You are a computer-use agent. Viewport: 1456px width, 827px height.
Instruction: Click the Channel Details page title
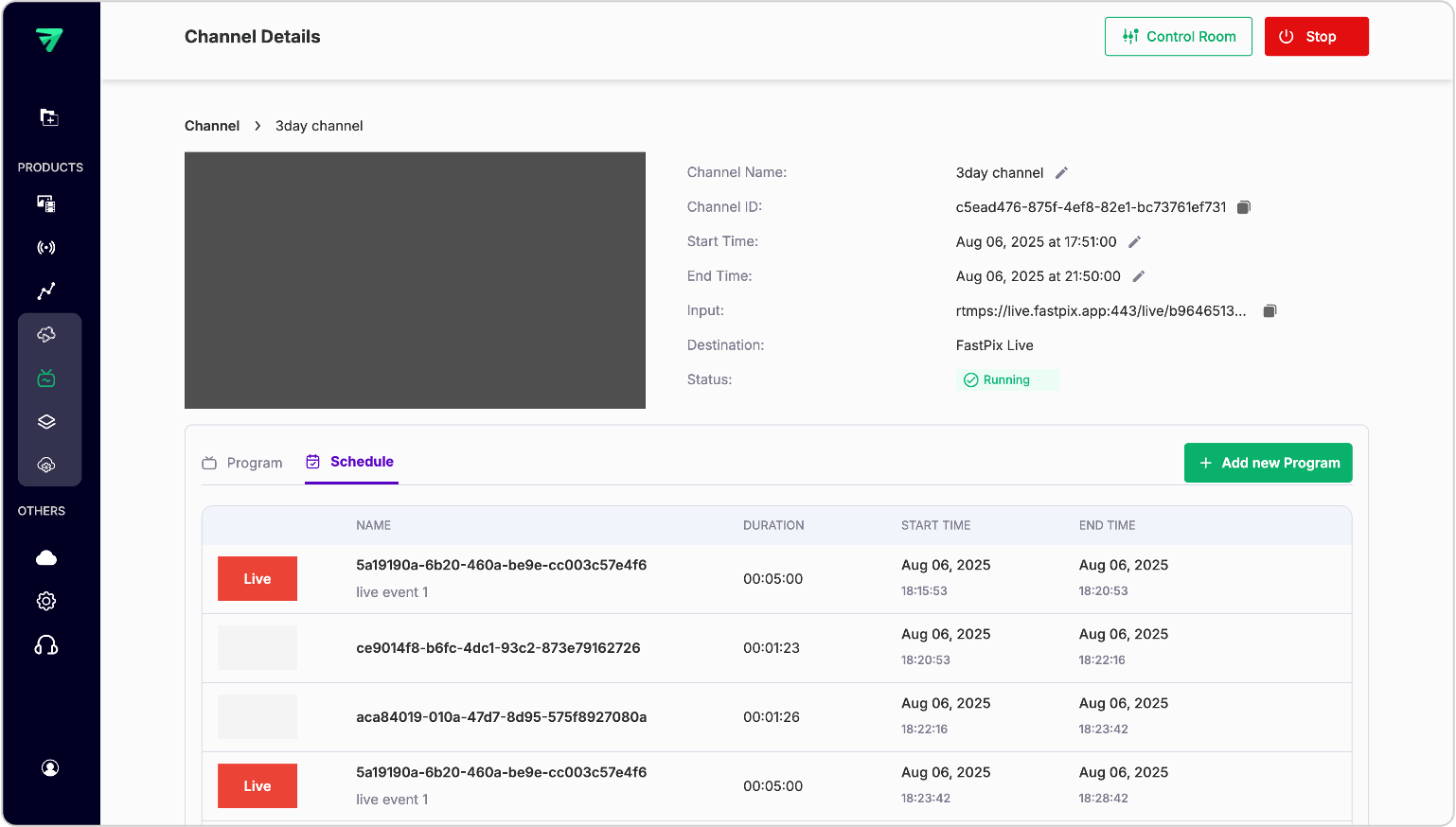[253, 37]
